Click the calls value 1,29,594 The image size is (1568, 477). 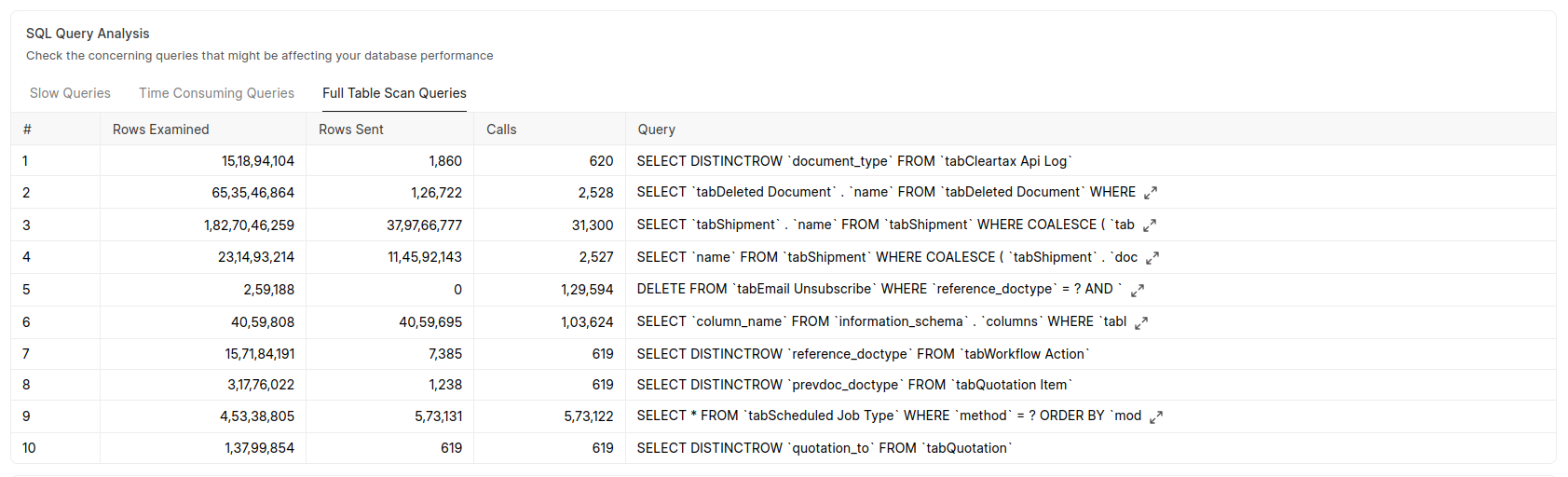587,290
